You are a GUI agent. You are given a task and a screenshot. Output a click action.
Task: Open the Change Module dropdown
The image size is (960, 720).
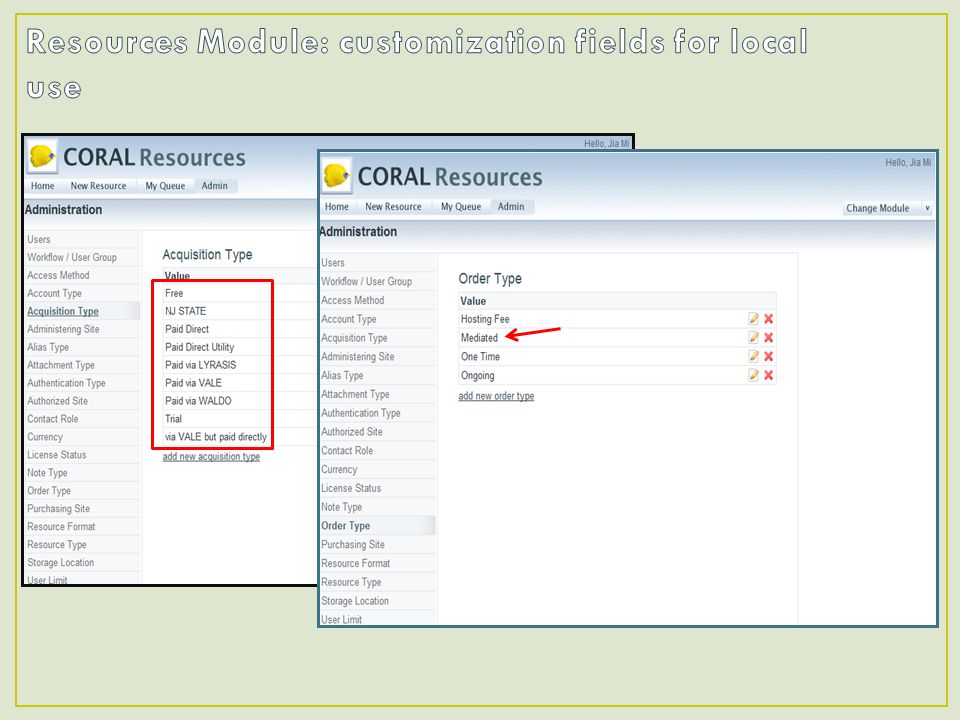887,208
